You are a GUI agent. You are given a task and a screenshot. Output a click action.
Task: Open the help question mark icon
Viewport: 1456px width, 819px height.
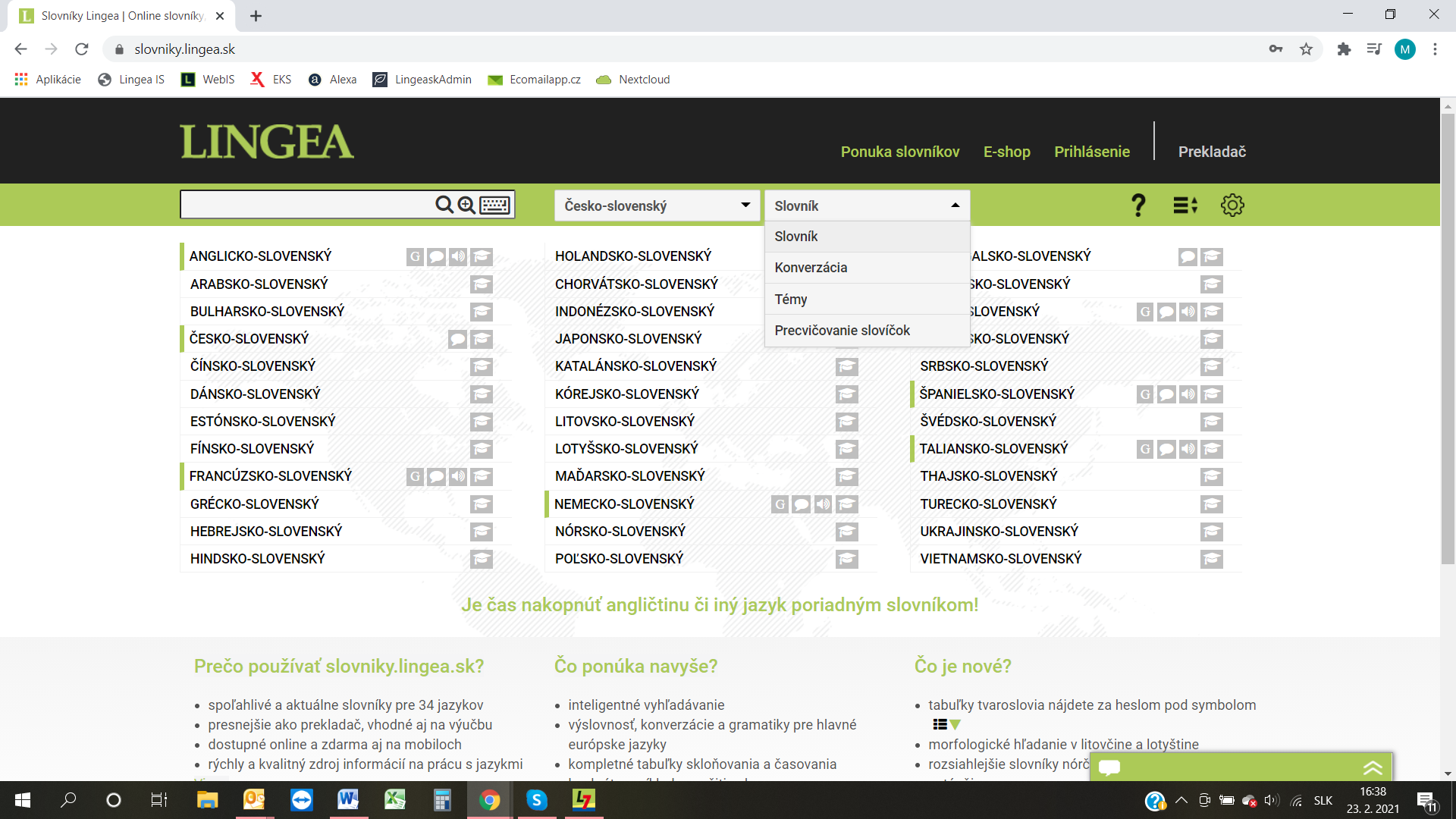click(x=1137, y=205)
